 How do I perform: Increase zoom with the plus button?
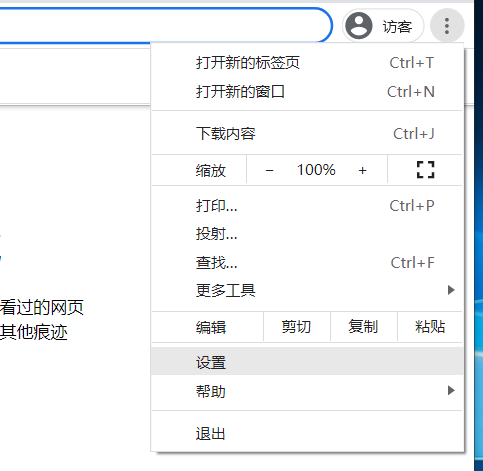362,170
